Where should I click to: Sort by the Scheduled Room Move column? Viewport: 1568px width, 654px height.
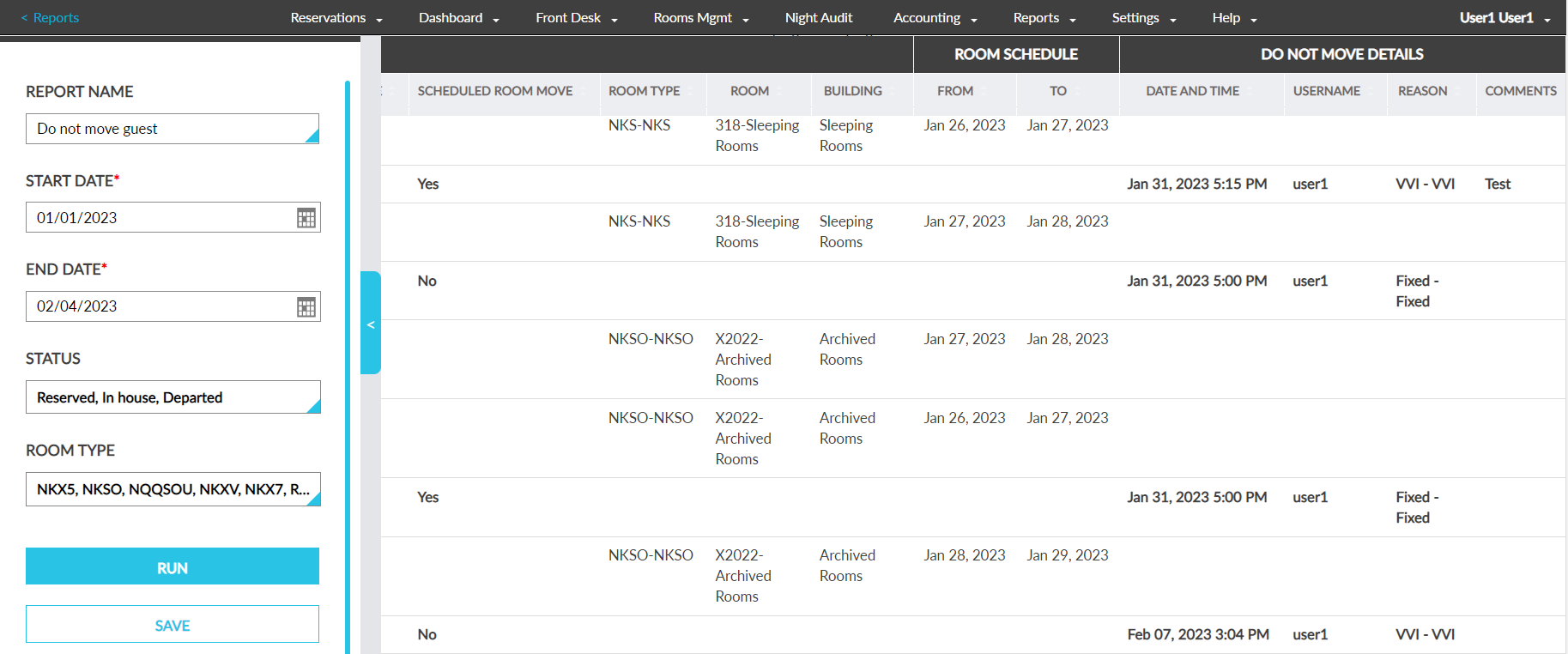pos(494,91)
